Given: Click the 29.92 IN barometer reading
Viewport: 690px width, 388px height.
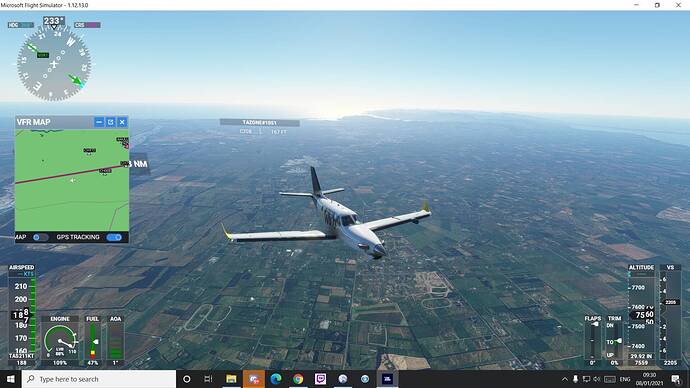Looking at the screenshot, I should (x=641, y=356).
